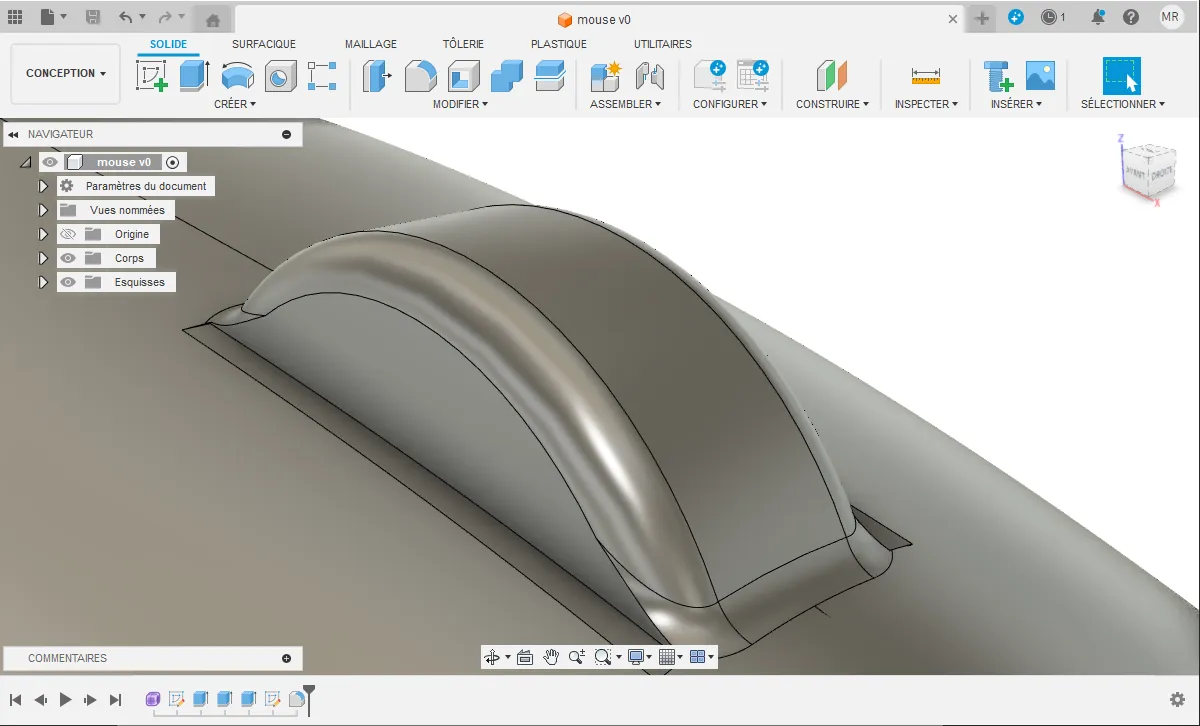Viewport: 1200px width, 726px height.
Task: Click the view cube in viewport
Action: 1148,170
